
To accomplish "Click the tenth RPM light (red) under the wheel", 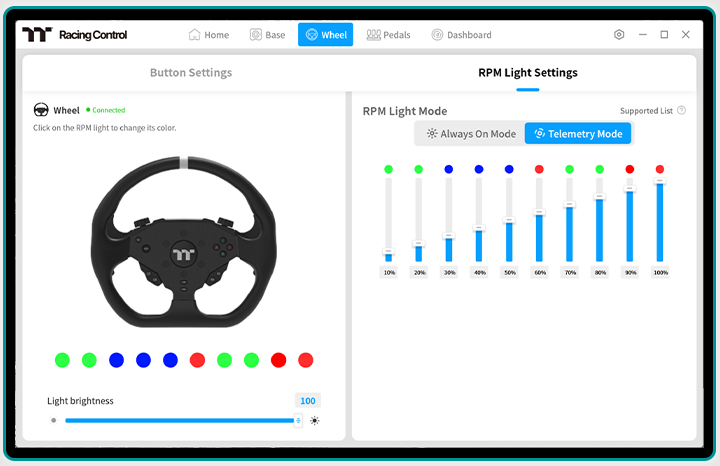I will click(306, 360).
